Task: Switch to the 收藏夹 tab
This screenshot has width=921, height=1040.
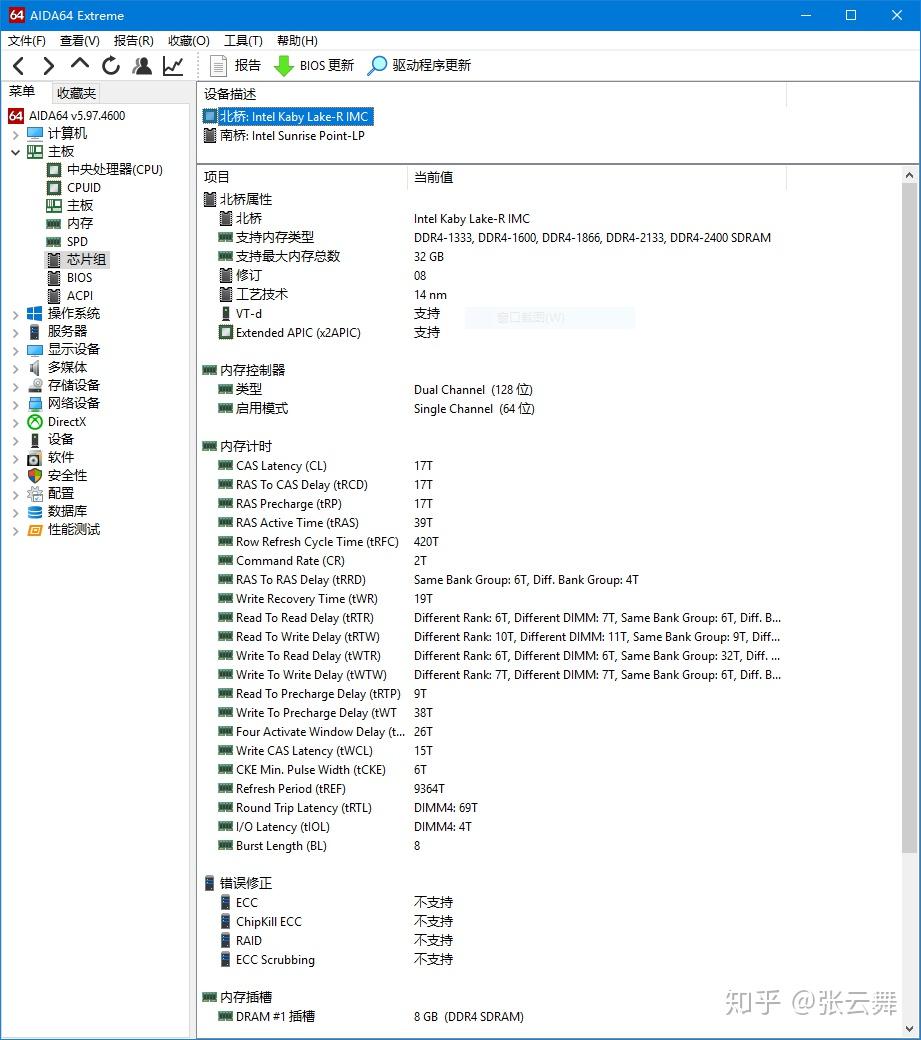Action: point(75,92)
